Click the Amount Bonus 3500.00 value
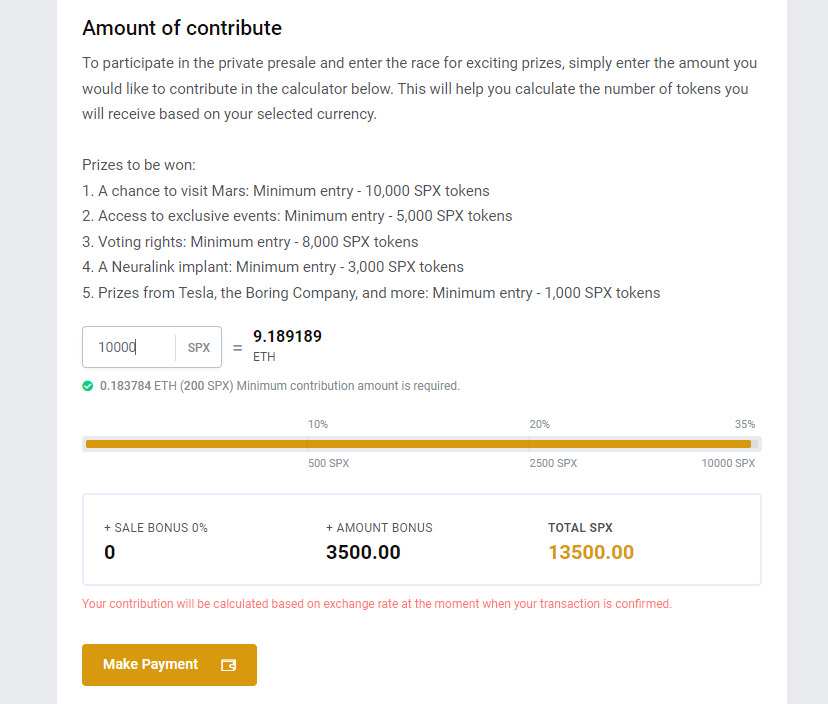This screenshot has height=704, width=828. [x=363, y=552]
